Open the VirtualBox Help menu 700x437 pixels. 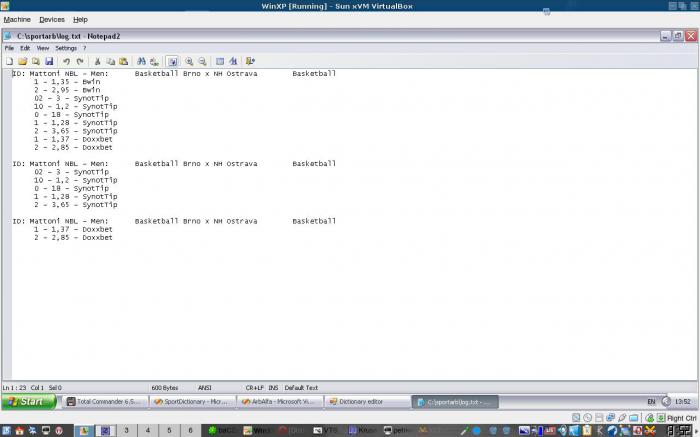point(80,20)
